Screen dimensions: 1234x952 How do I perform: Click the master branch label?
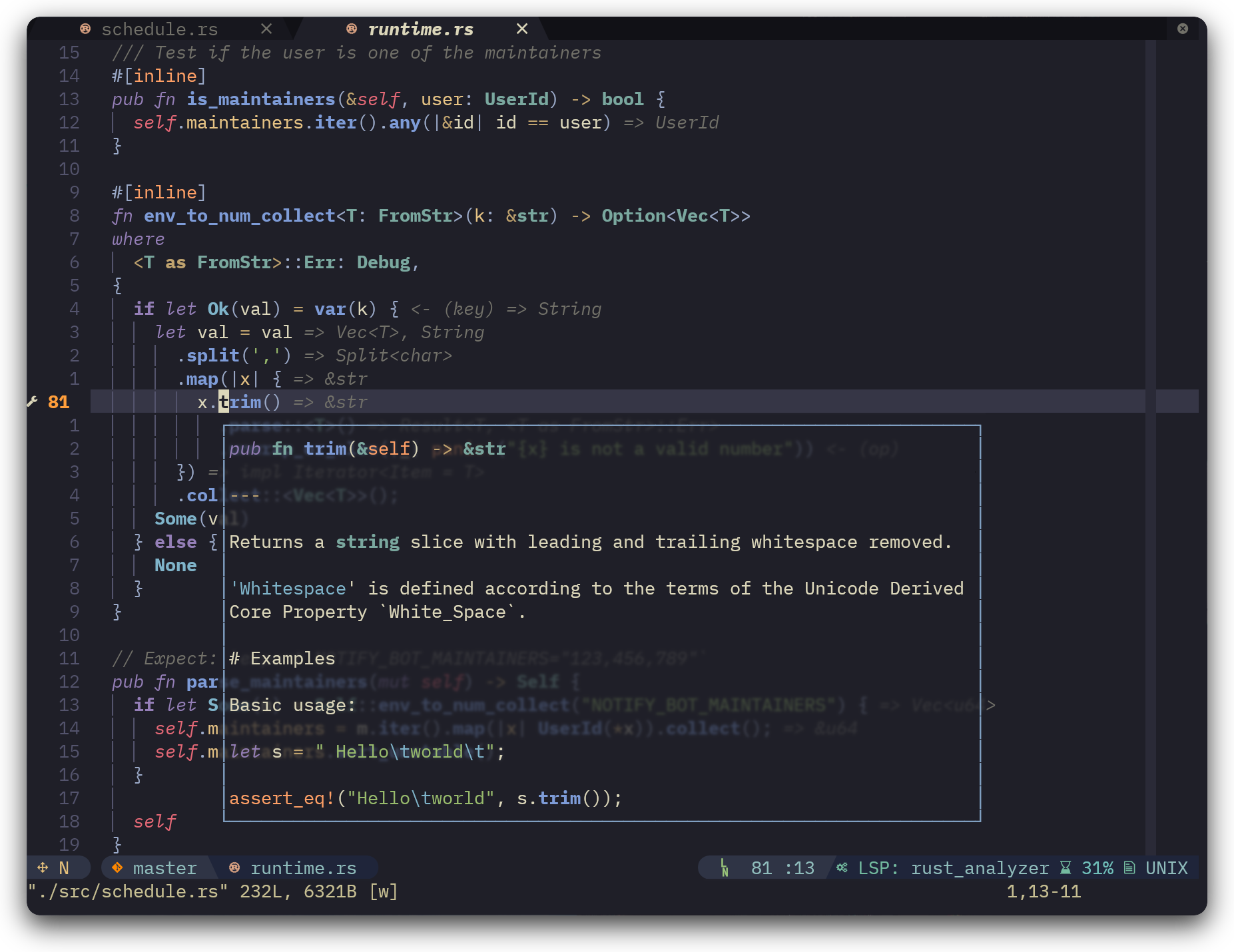pyautogui.click(x=164, y=868)
